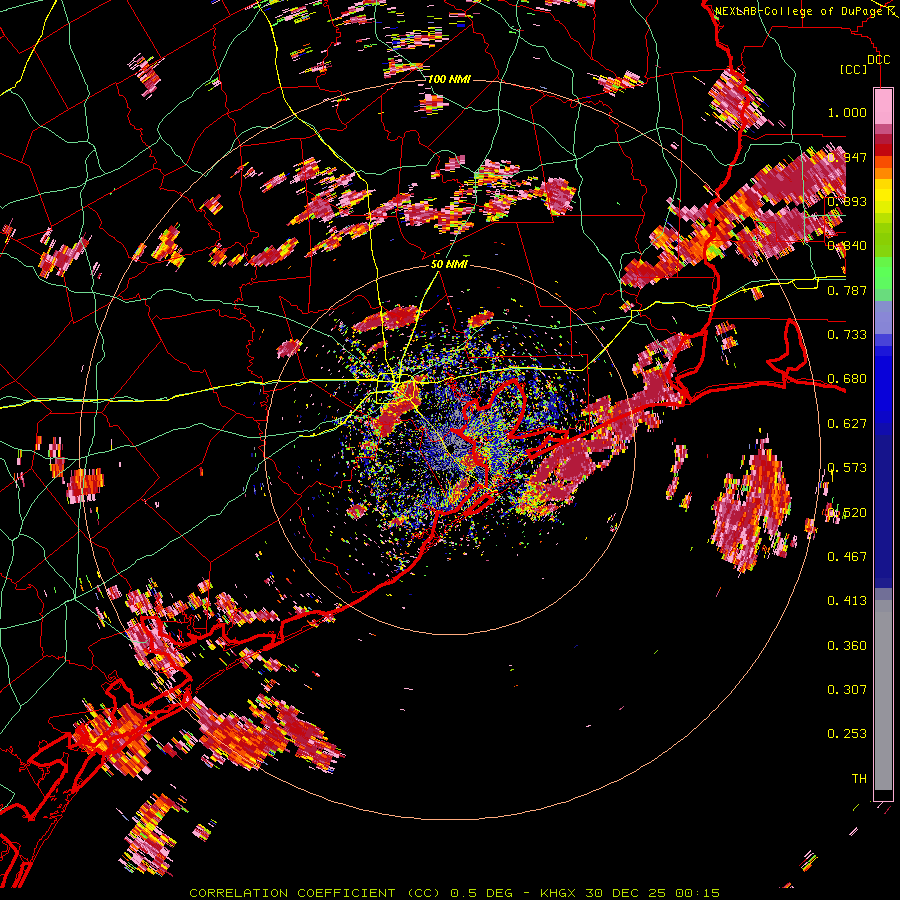900x900 pixels.
Task: Select the 0.680 scale value
Action: (x=847, y=379)
